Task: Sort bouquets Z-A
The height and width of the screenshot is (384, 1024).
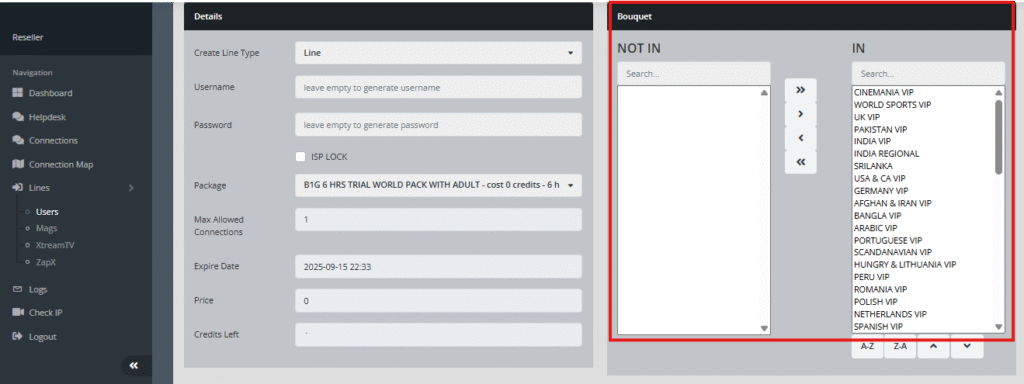Action: coord(900,347)
